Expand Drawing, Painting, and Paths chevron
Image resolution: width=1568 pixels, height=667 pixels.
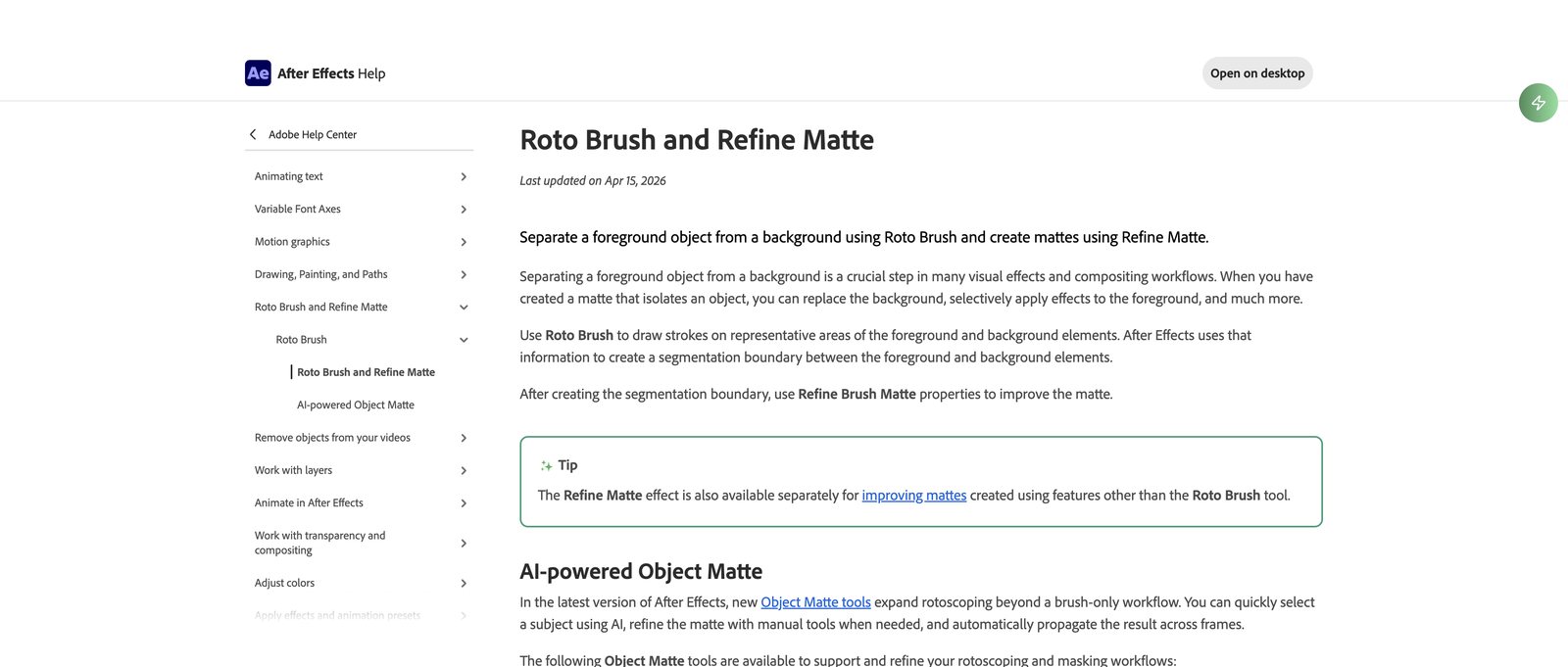coord(464,274)
